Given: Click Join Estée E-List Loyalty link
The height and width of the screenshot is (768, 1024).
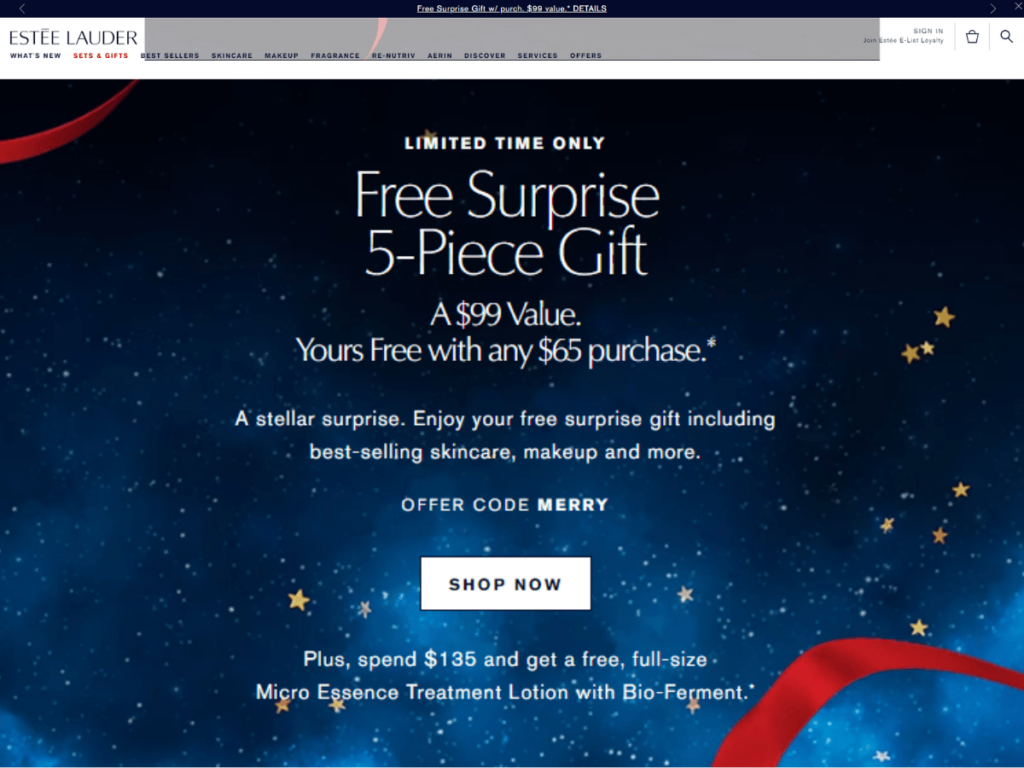Looking at the screenshot, I should point(903,40).
